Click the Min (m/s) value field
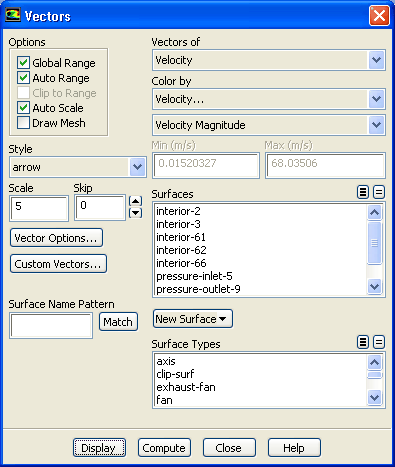This screenshot has width=395, height=467. [x=206, y=165]
